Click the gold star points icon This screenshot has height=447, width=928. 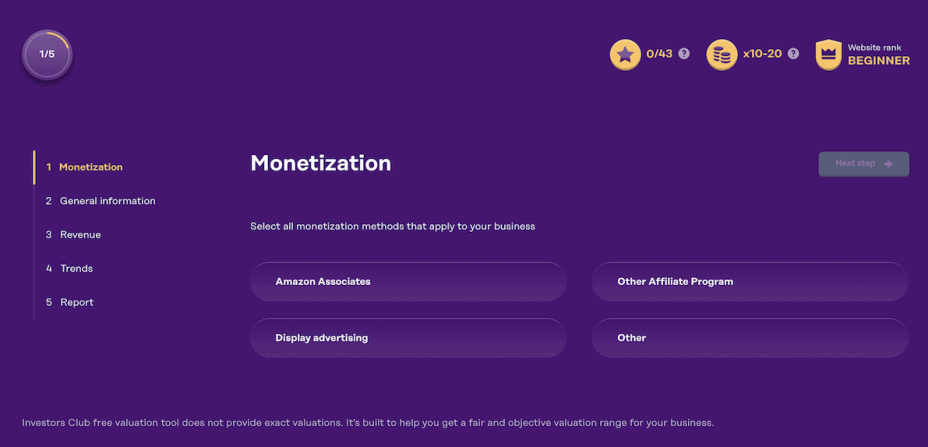click(x=625, y=54)
